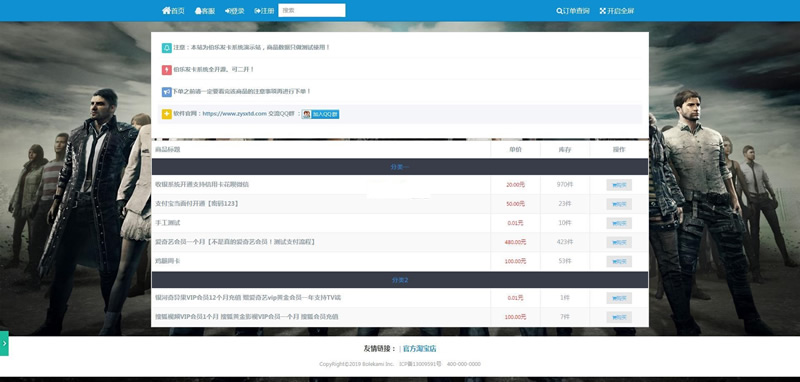Click the 50.00元 price cell
The height and width of the screenshot is (382, 800).
click(515, 204)
